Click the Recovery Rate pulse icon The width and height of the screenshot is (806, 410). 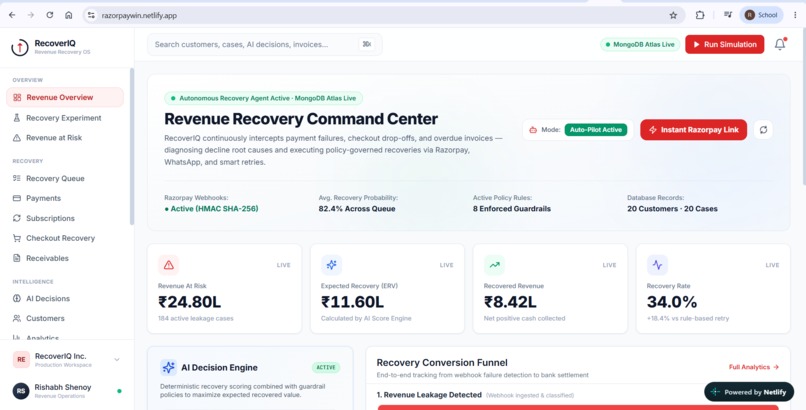point(657,265)
